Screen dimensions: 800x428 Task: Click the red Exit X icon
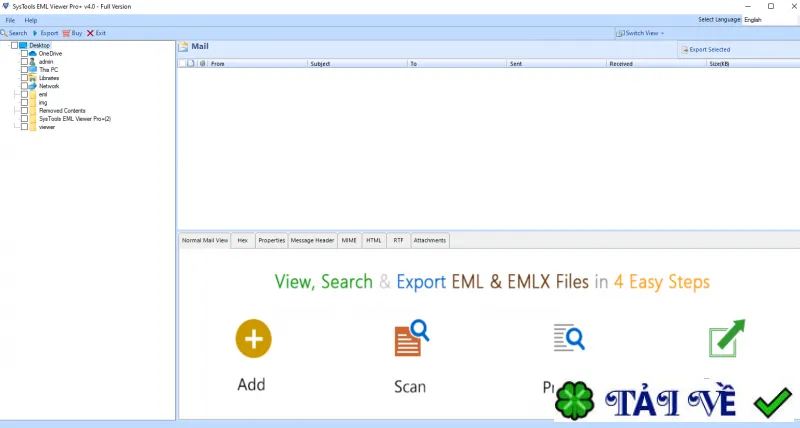(x=90, y=33)
